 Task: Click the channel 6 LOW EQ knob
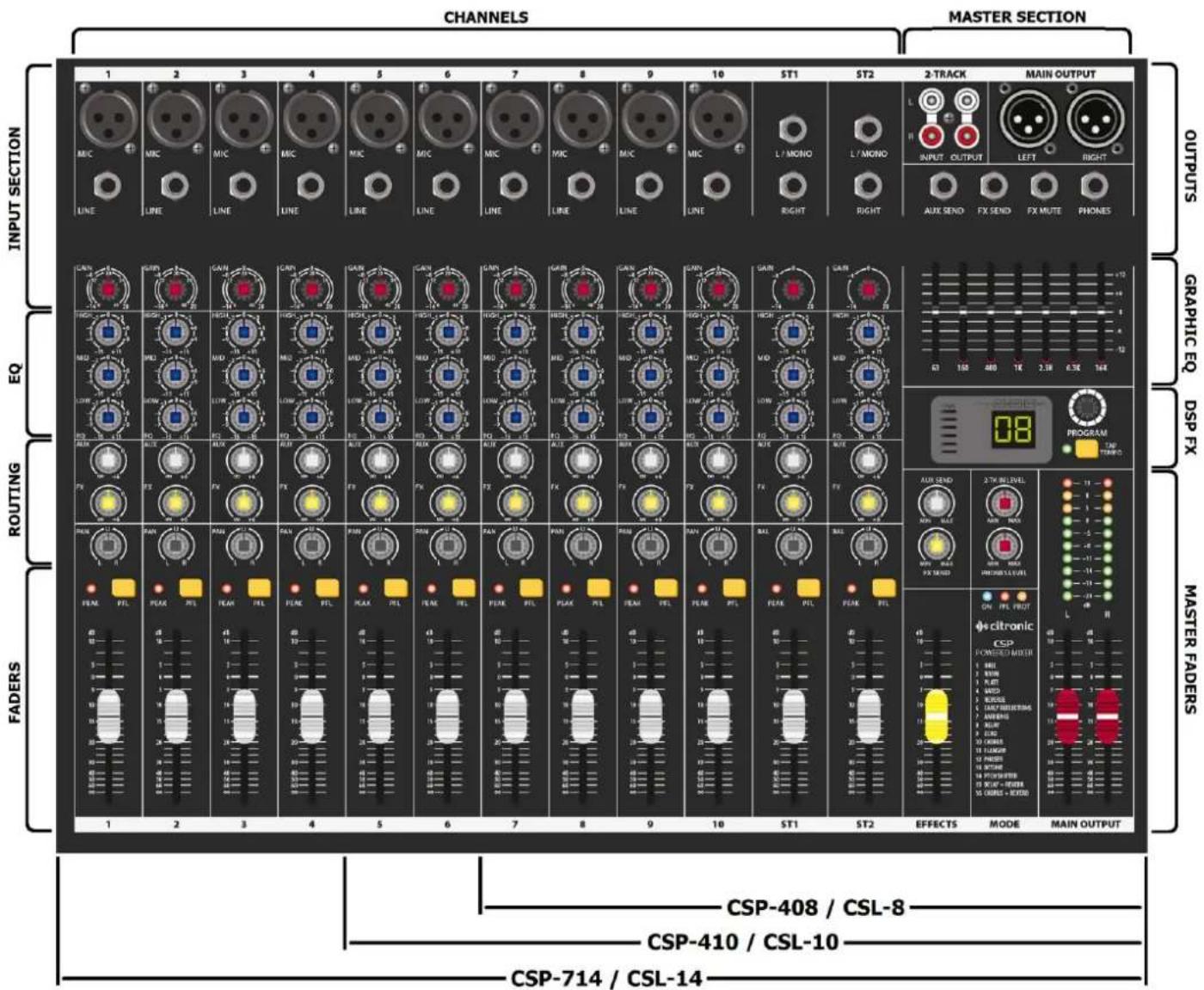446,417
